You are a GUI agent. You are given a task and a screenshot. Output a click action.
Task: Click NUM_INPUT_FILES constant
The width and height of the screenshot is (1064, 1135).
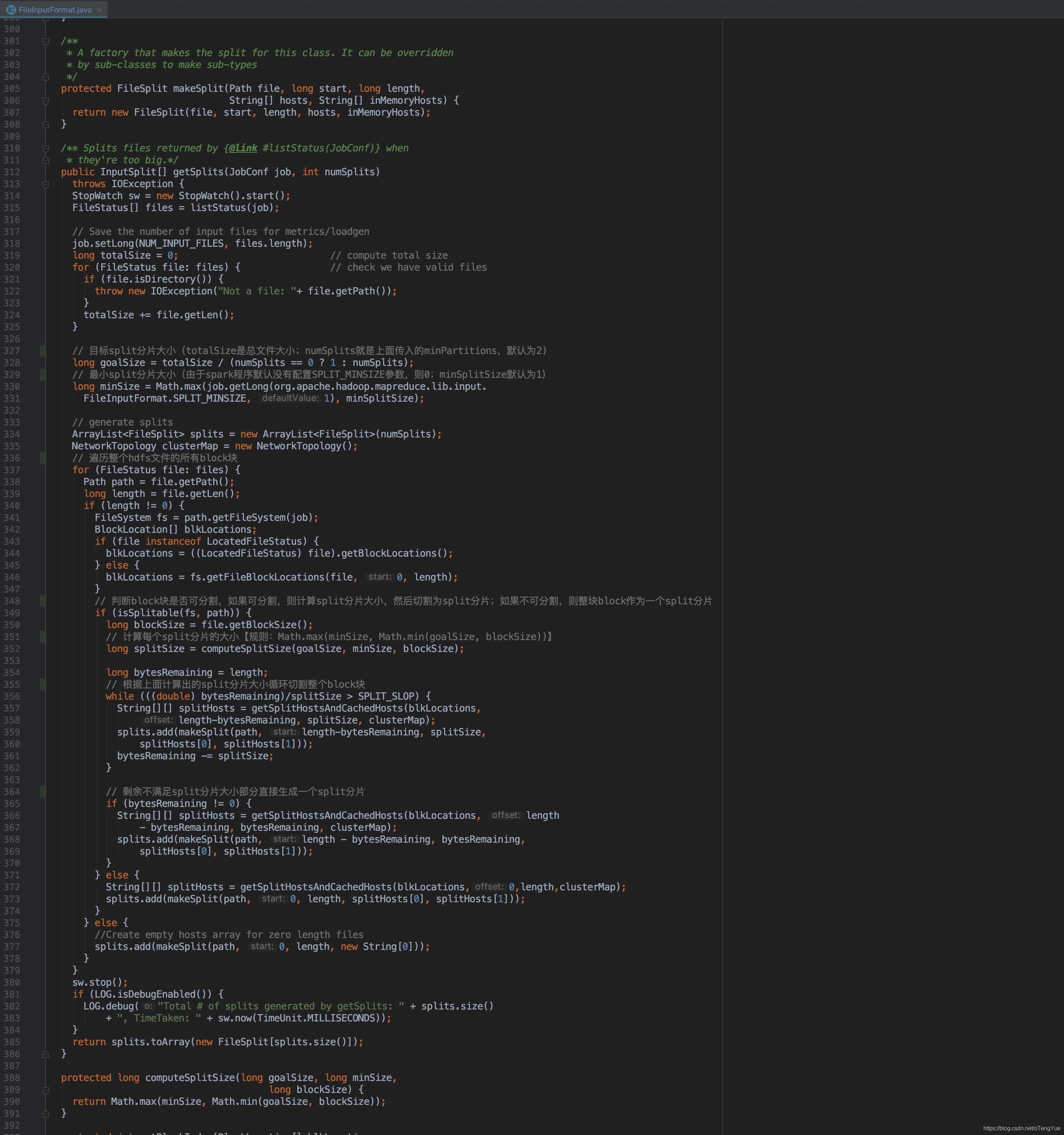pos(182,243)
